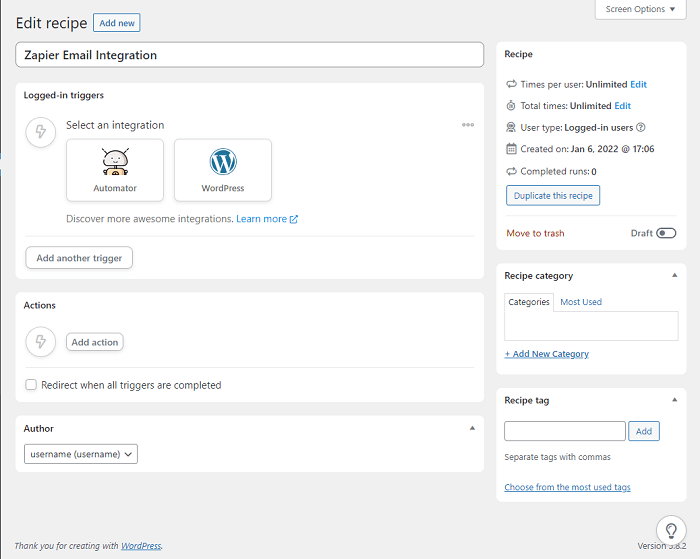700x559 pixels.
Task: Click the lightning bolt icon beside the trigger
Action: 41,132
